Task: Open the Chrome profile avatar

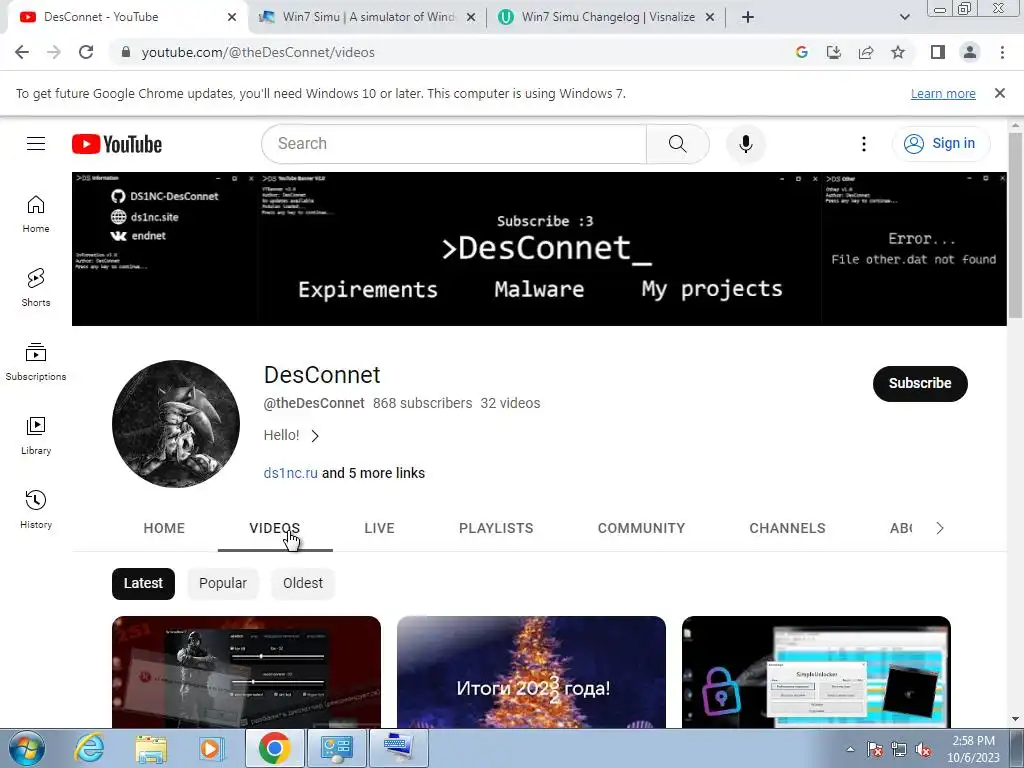Action: coord(970,52)
